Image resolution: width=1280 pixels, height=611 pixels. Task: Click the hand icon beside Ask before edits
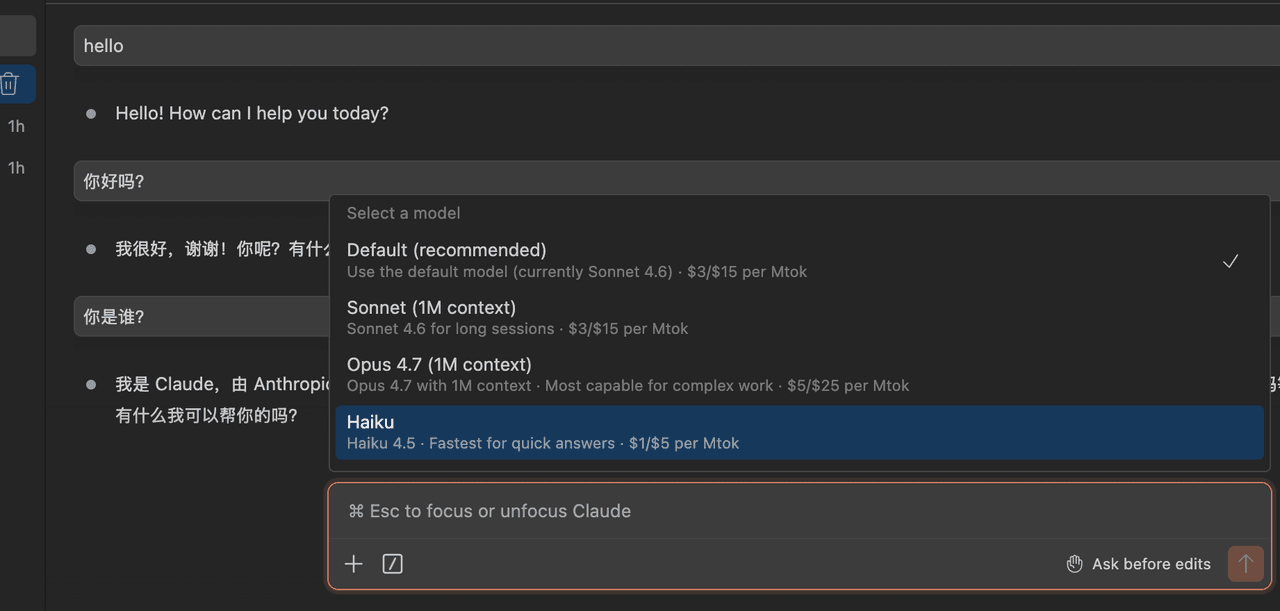[x=1074, y=564]
